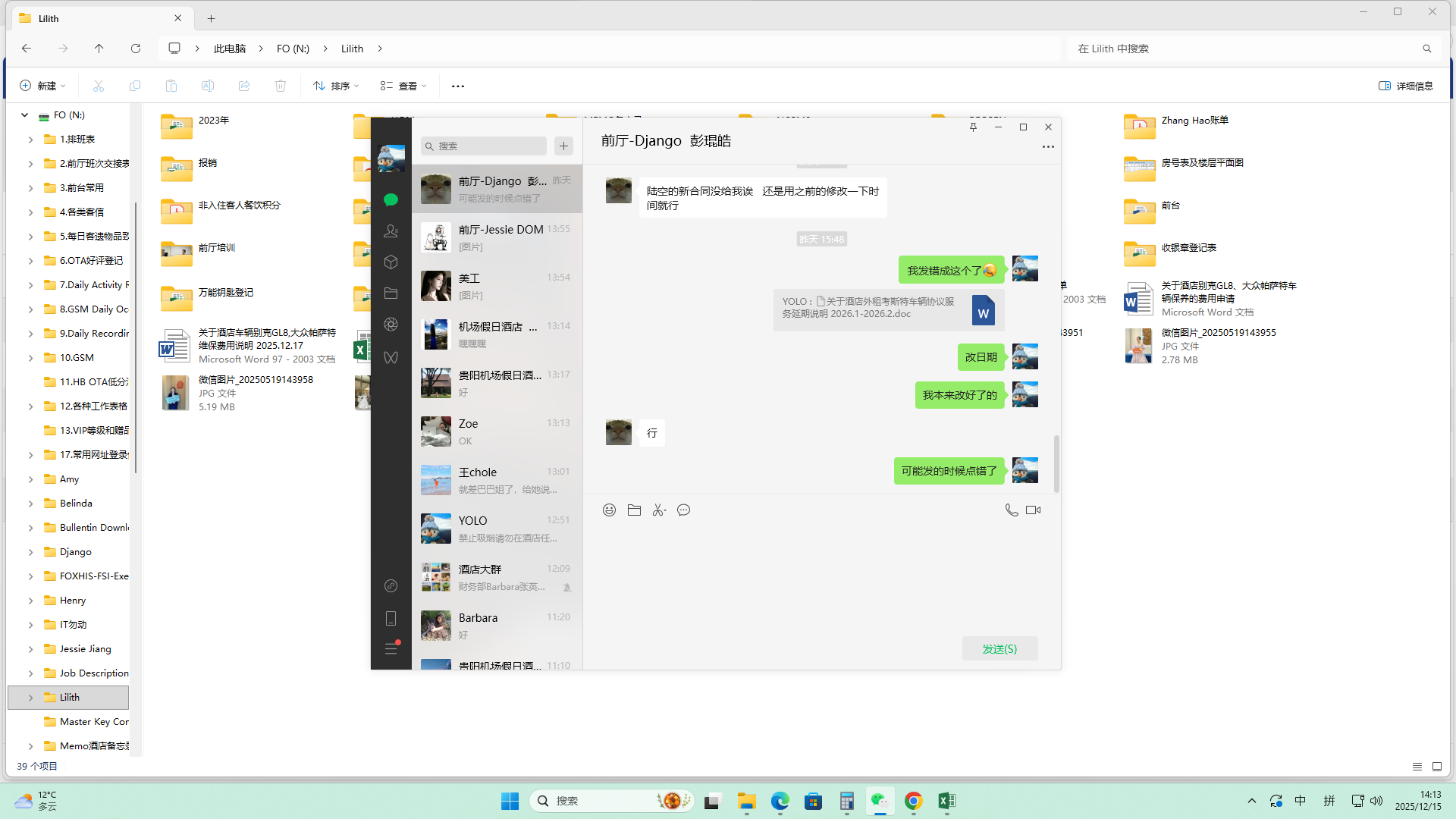Start video call with camera icon
The height and width of the screenshot is (819, 1456).
(x=1033, y=510)
